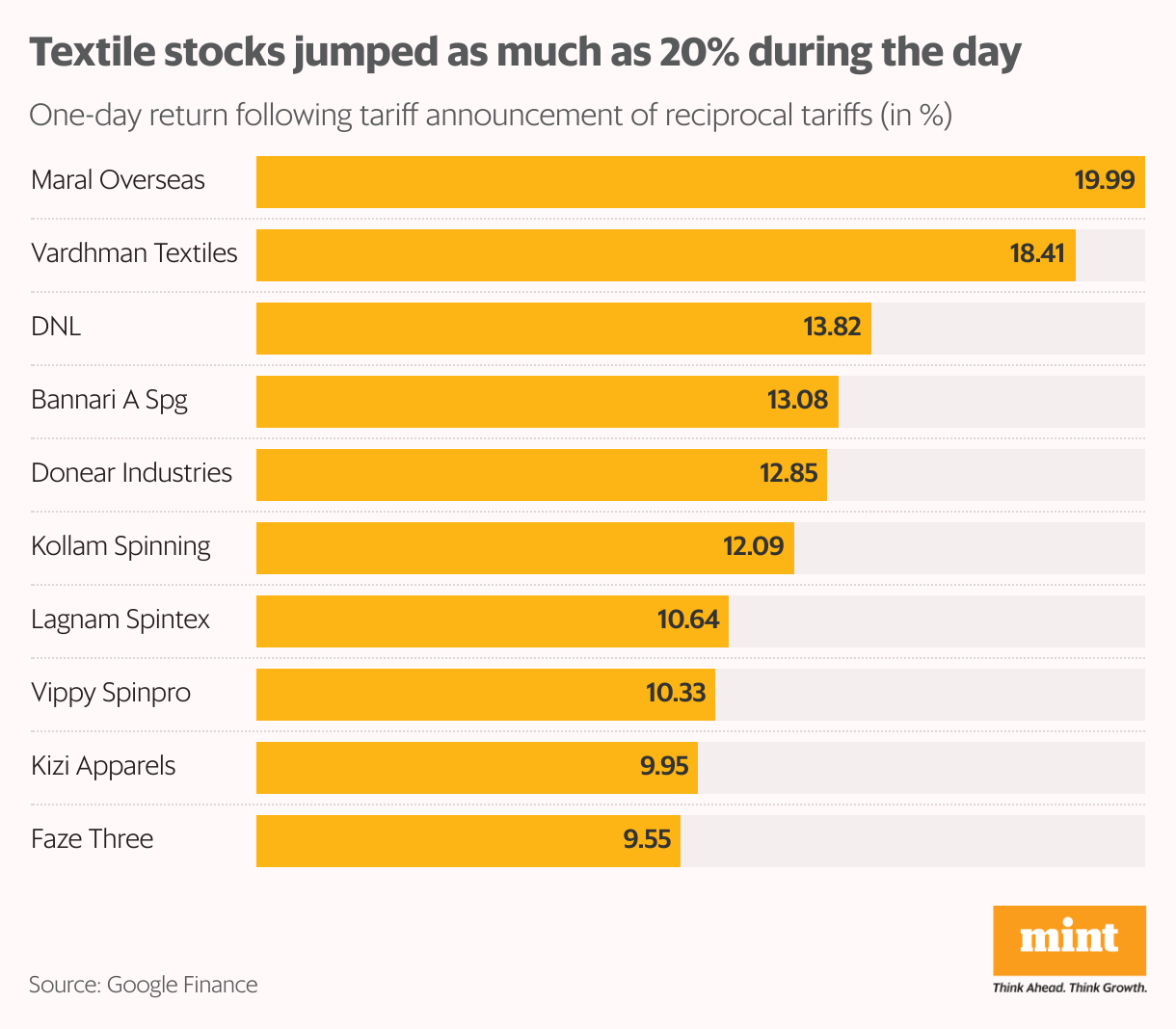Click the 9.95 value for Kizi Apparels

pyautogui.click(x=664, y=766)
